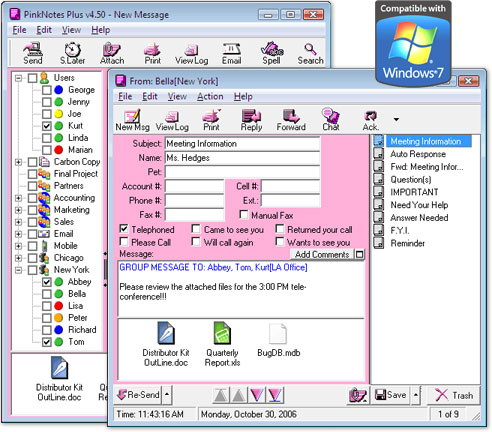Click the Subject input field
Viewport: 492px width, 432px height.
[x=243, y=144]
